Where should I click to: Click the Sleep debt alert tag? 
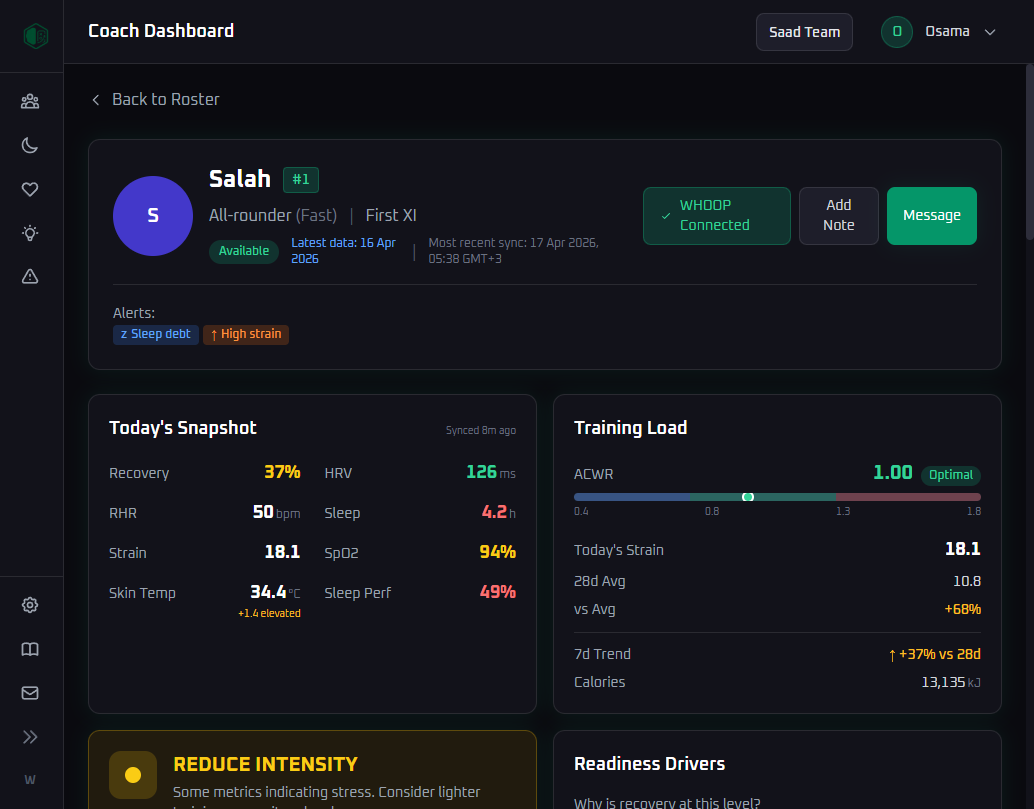tap(156, 334)
